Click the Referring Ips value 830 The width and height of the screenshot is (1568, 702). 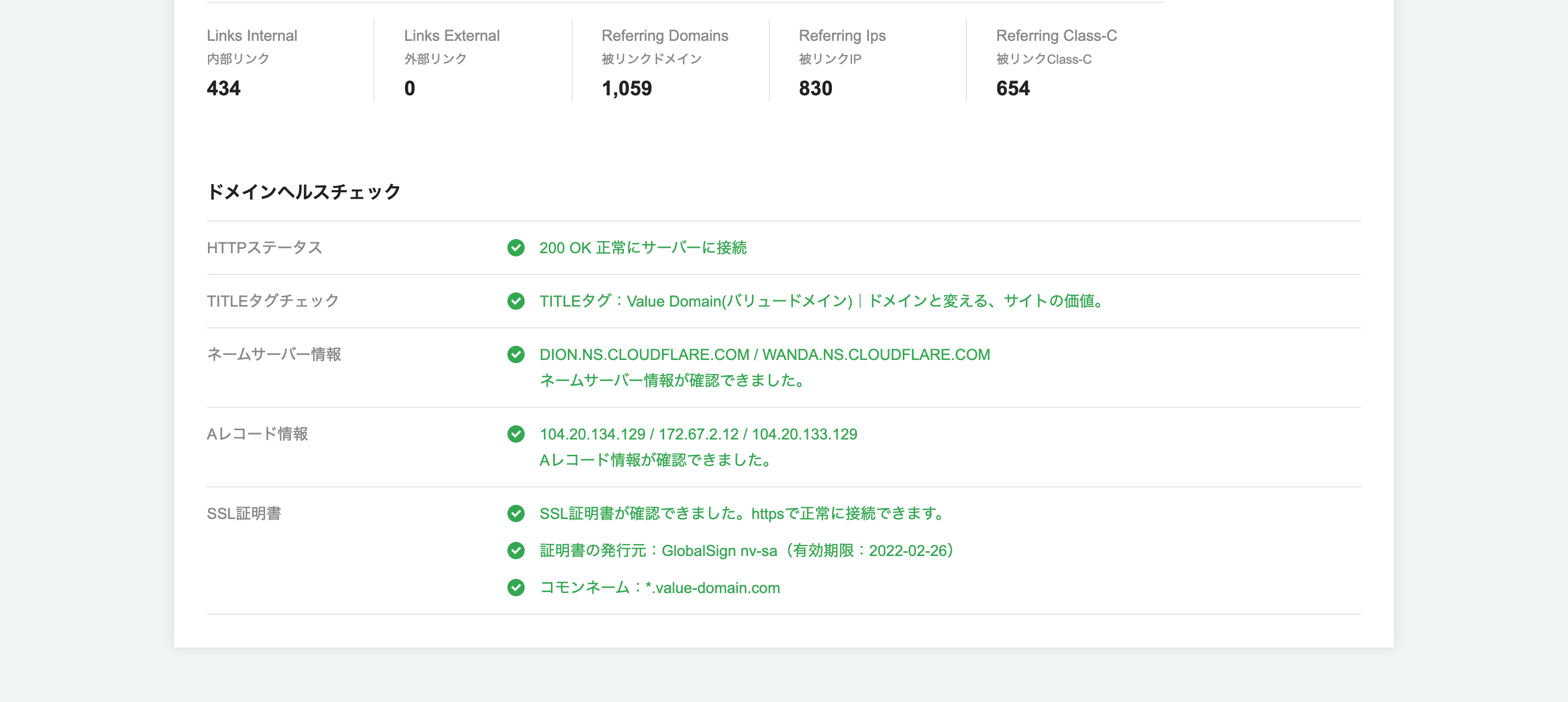click(x=815, y=88)
